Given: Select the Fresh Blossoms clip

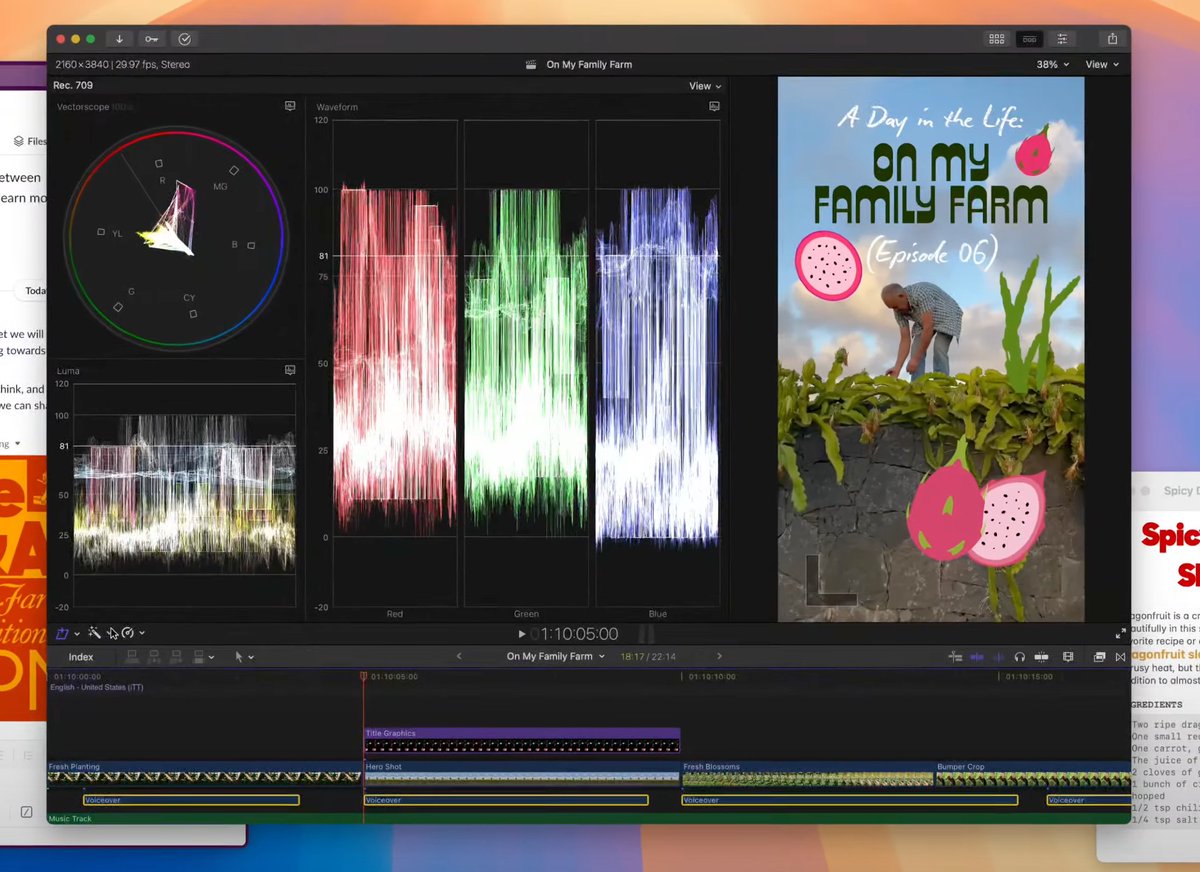Looking at the screenshot, I should [x=808, y=773].
